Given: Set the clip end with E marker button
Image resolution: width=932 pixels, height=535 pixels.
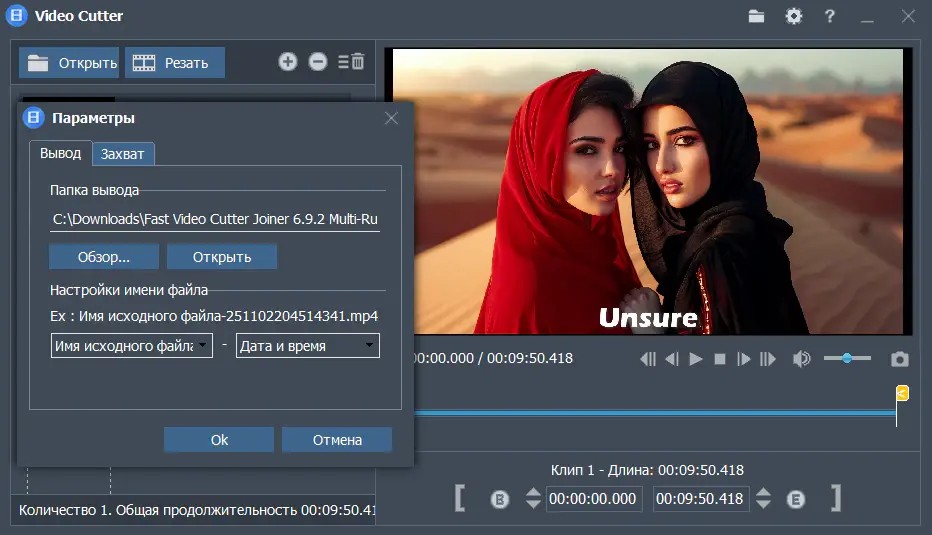Looking at the screenshot, I should tap(796, 499).
